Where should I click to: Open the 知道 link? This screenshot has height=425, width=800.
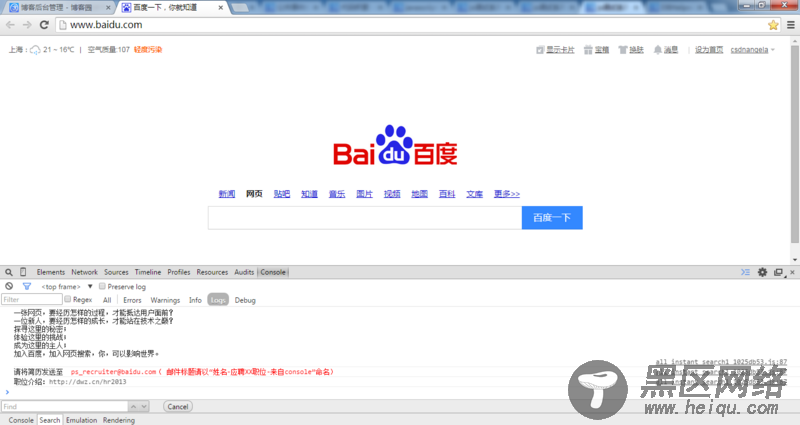(309, 194)
